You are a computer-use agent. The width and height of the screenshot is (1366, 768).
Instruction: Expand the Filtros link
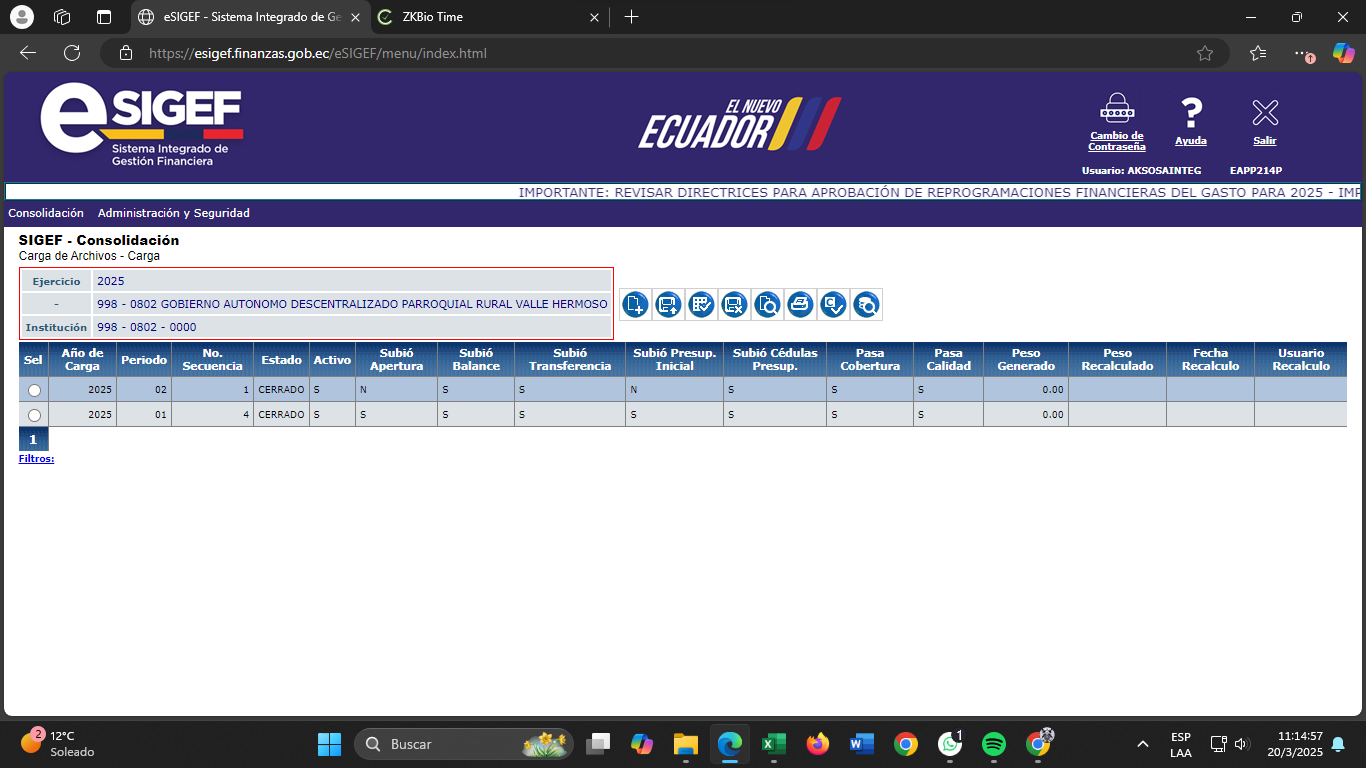click(36, 459)
